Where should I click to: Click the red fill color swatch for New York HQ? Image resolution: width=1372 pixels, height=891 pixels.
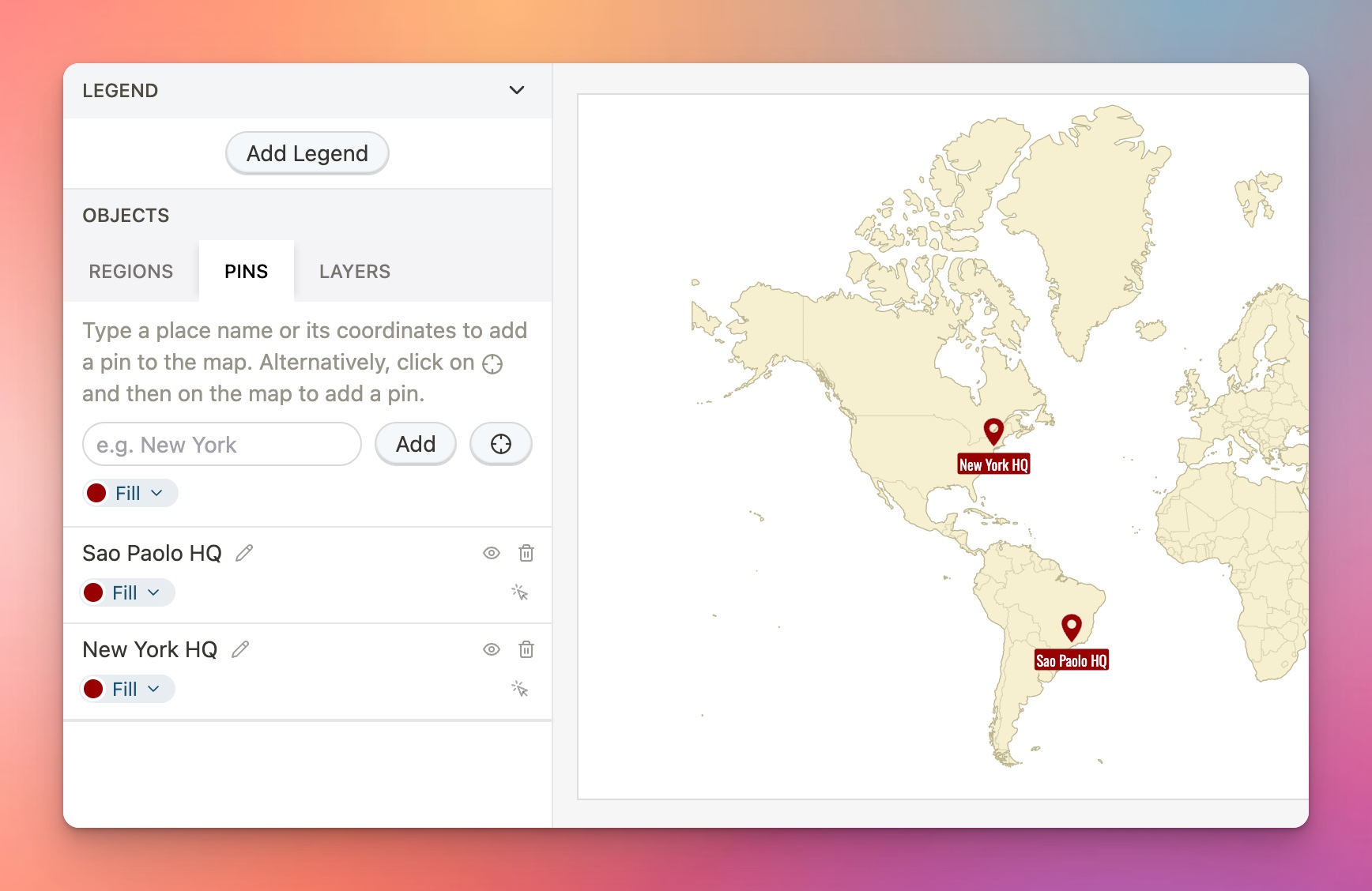(96, 688)
